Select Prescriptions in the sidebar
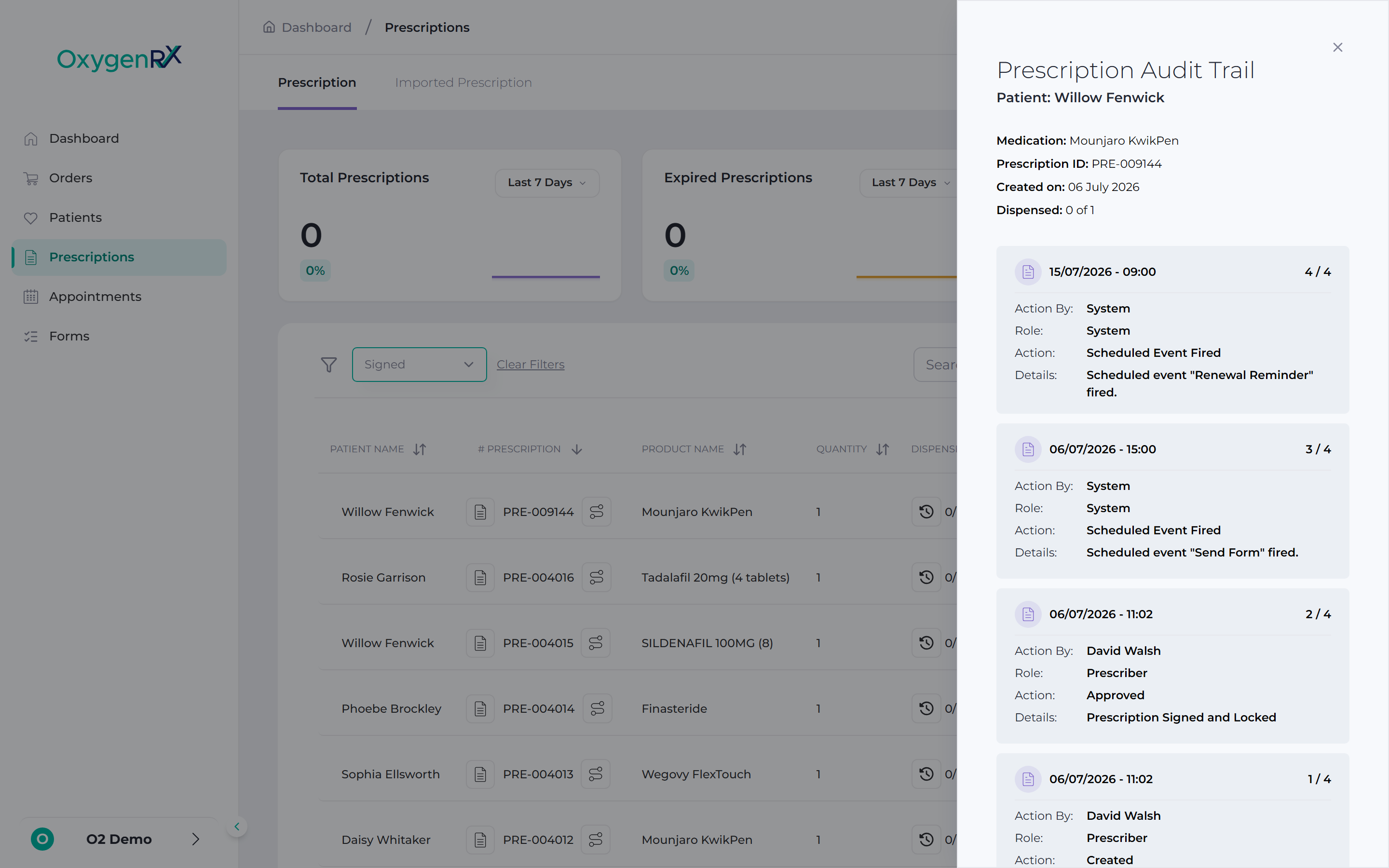This screenshot has height=868, width=1389. click(119, 257)
